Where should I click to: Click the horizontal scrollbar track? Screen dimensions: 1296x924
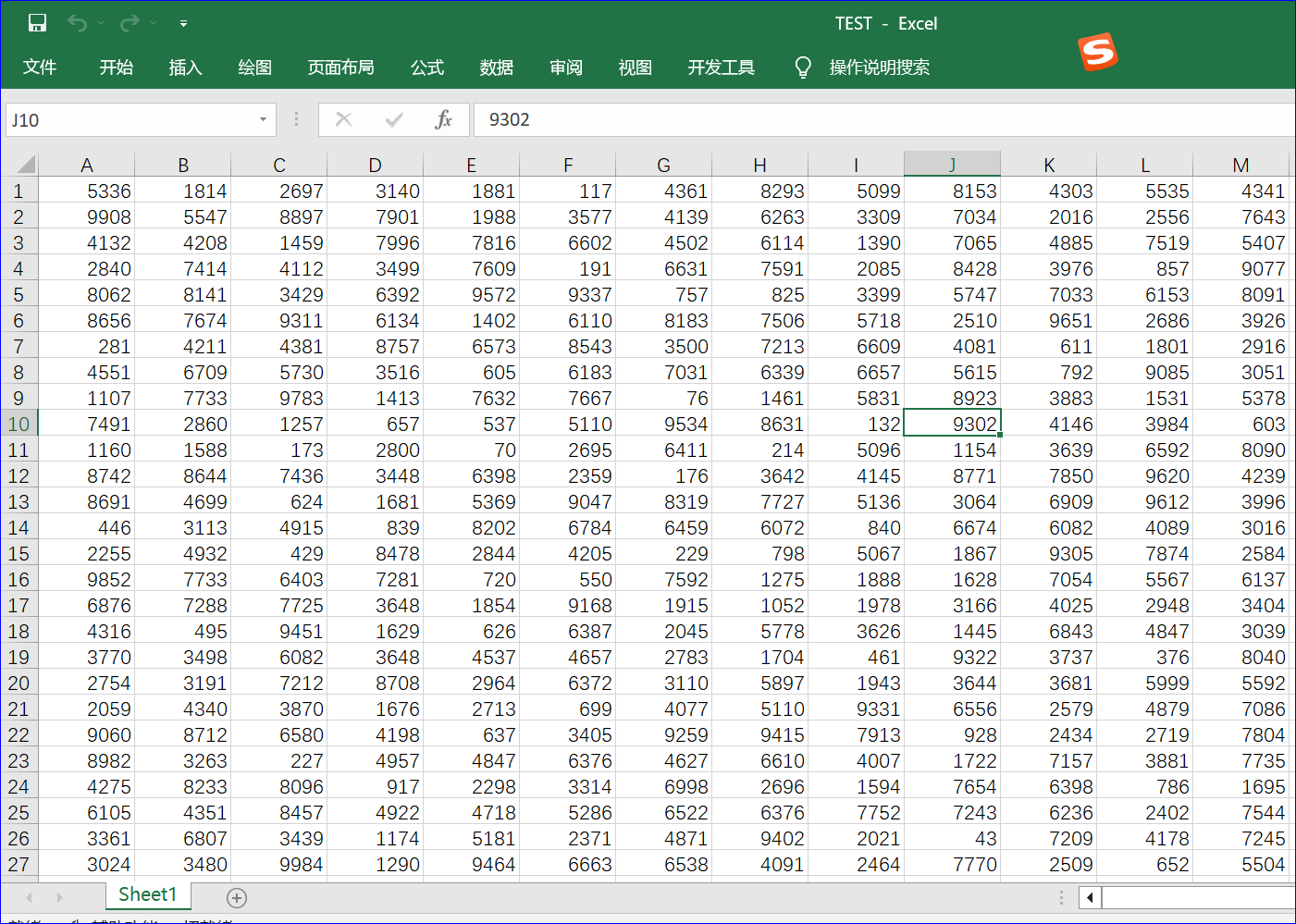[1199, 897]
